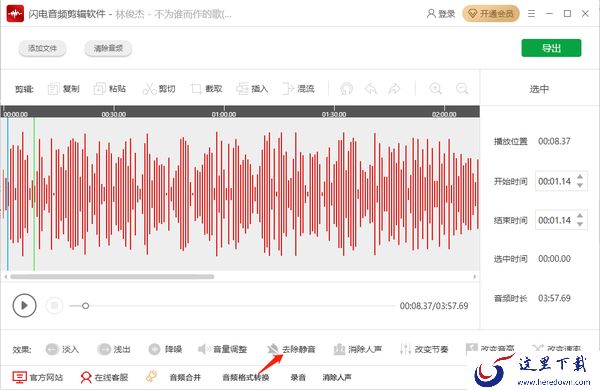This screenshot has height=390, width=600.
Task: Click the 添加文件 button
Action: 42,49
